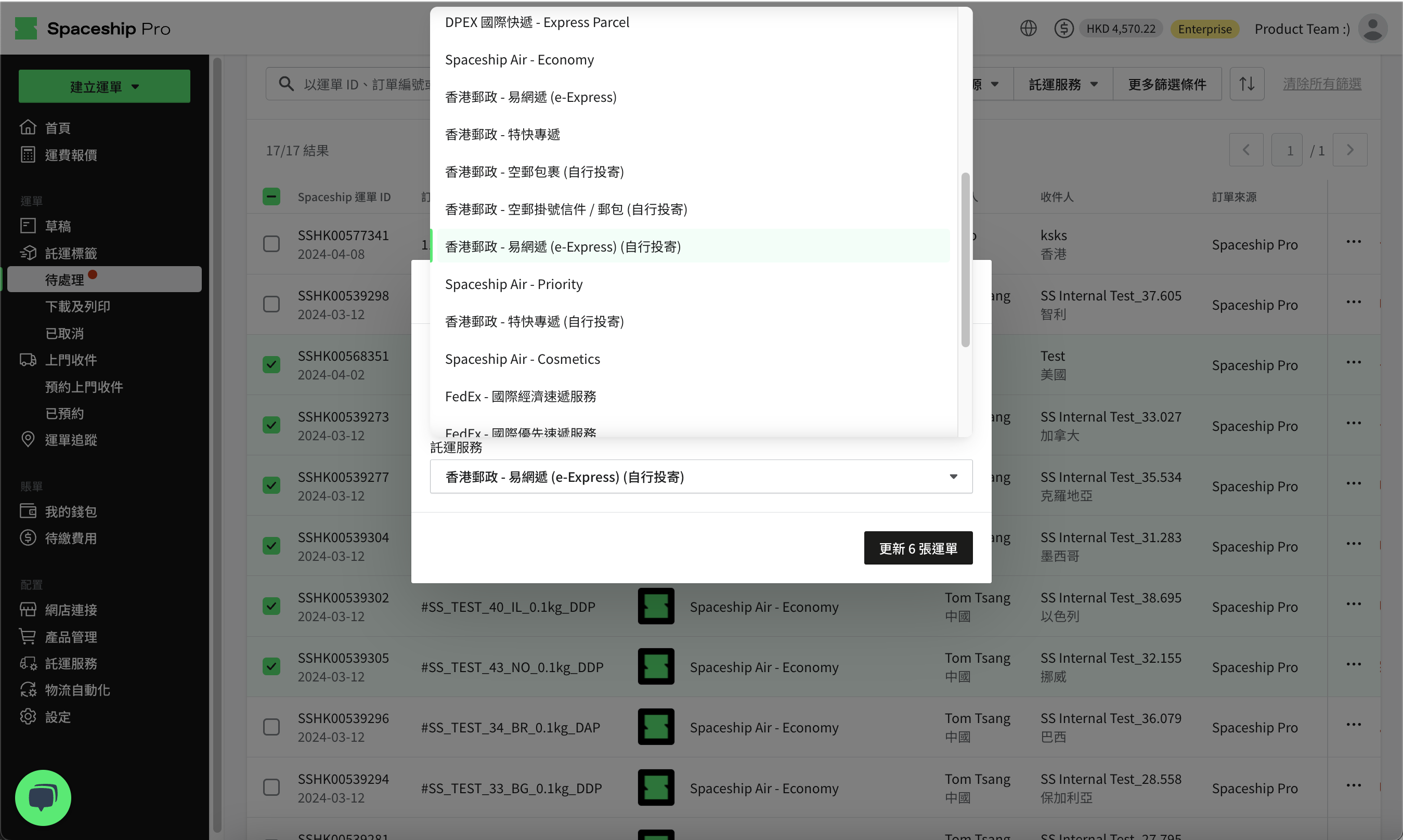Open 已取消 sidebar item
Screen dimensions: 1403x840
(x=64, y=333)
